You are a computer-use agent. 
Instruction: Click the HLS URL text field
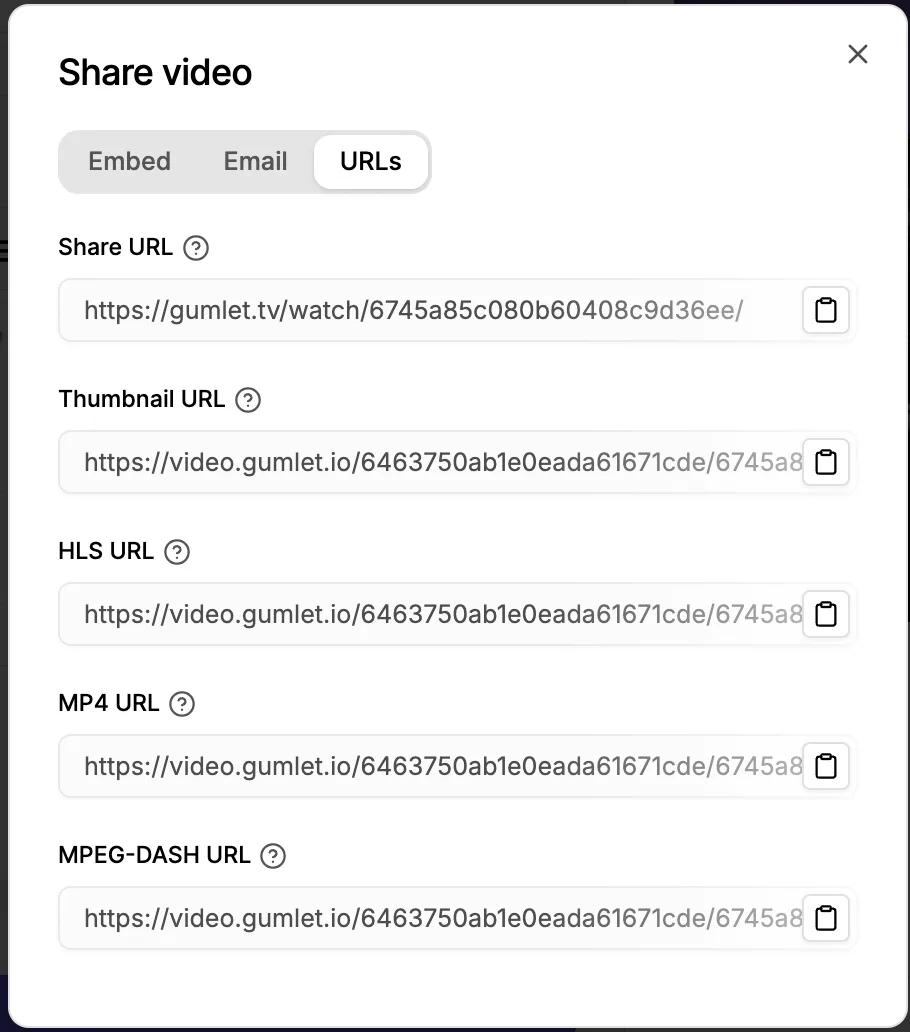point(430,614)
